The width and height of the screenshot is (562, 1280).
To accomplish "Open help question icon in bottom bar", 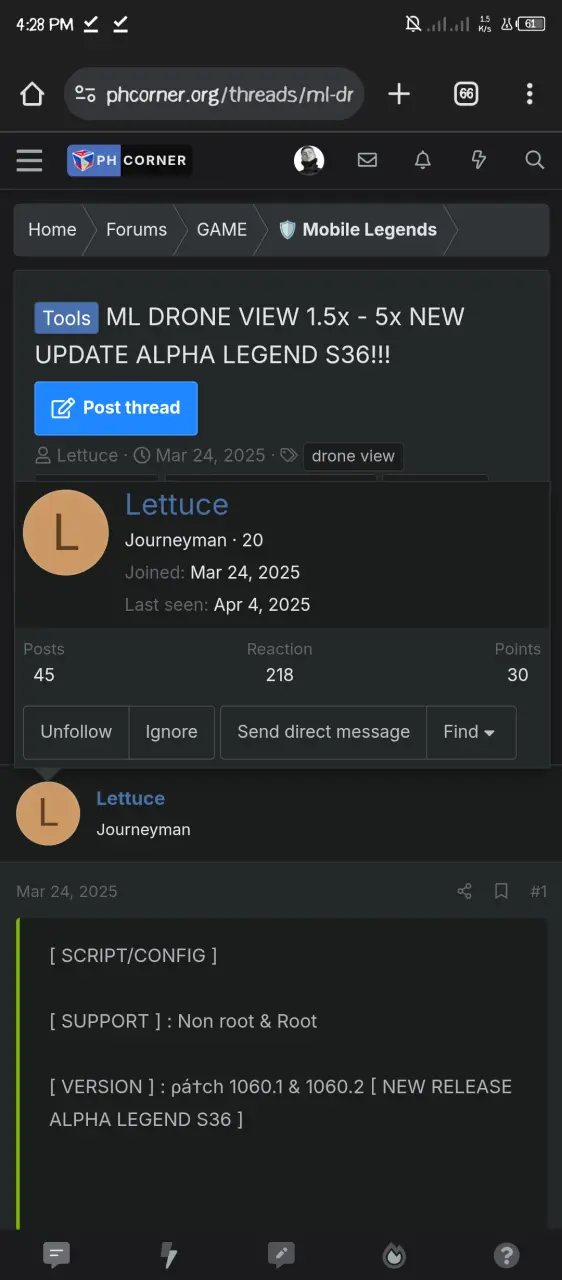I will 506,1255.
